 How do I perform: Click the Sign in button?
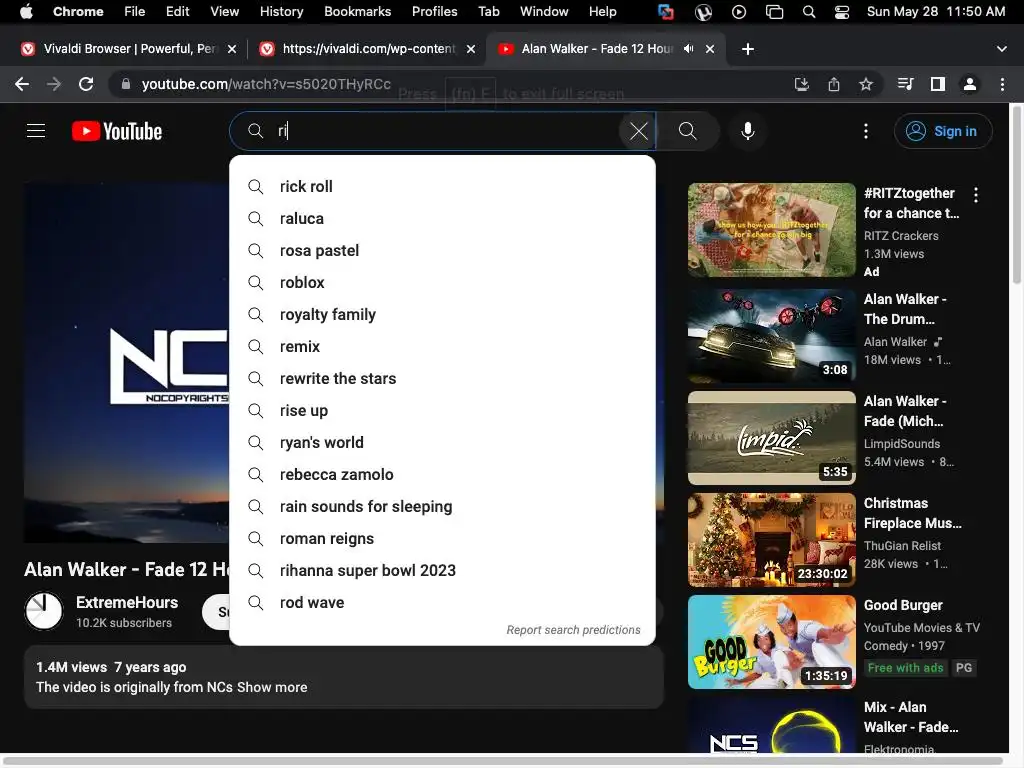pyautogui.click(x=943, y=131)
